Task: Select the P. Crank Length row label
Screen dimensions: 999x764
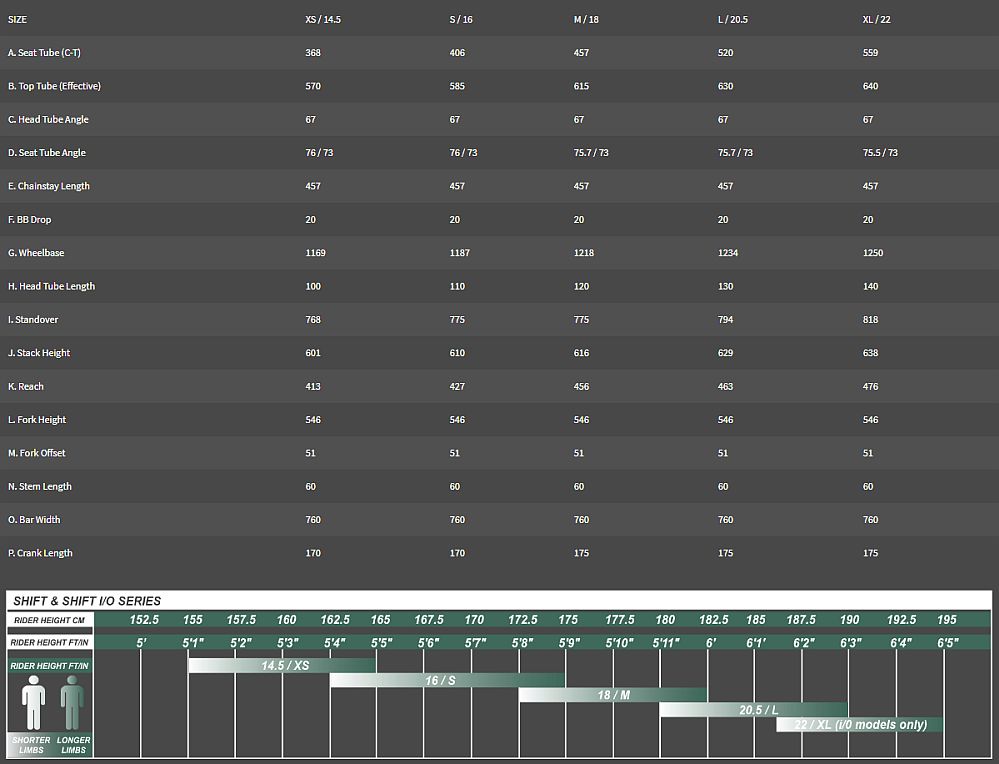Action: point(40,553)
